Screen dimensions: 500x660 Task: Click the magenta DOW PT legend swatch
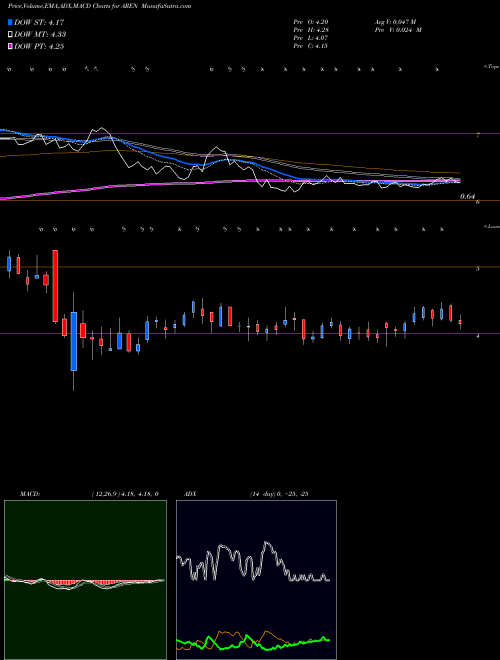tap(11, 46)
